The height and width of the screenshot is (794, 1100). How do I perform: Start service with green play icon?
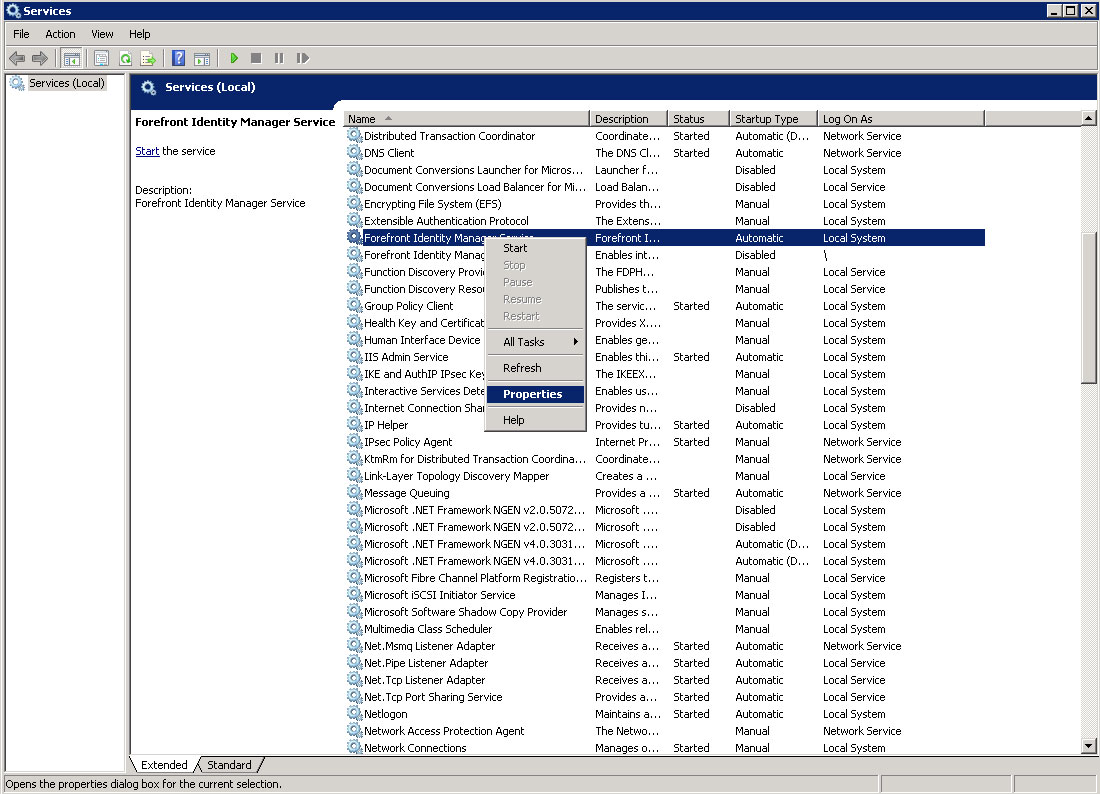pyautogui.click(x=234, y=58)
